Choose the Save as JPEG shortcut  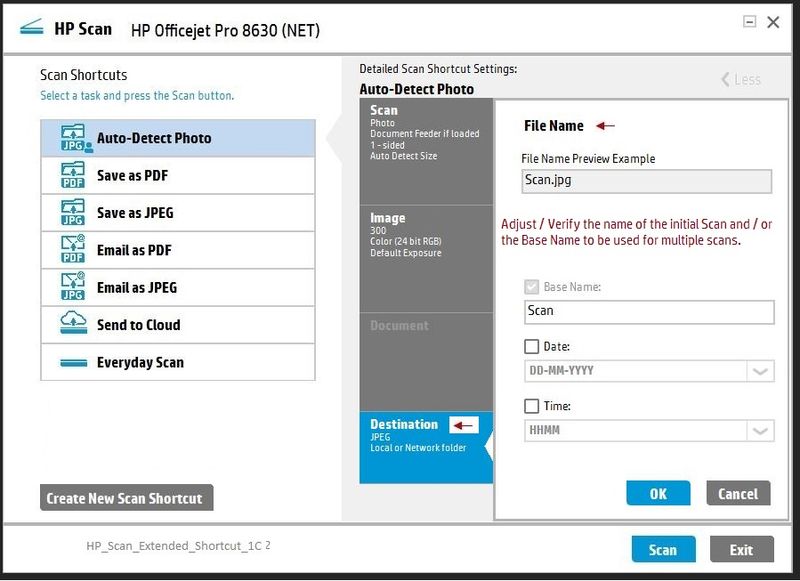click(x=178, y=213)
